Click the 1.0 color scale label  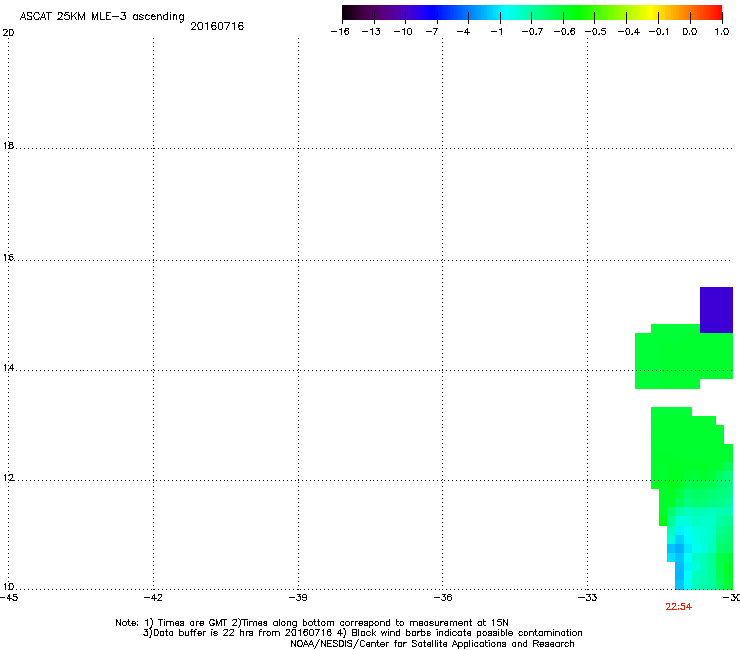[722, 32]
